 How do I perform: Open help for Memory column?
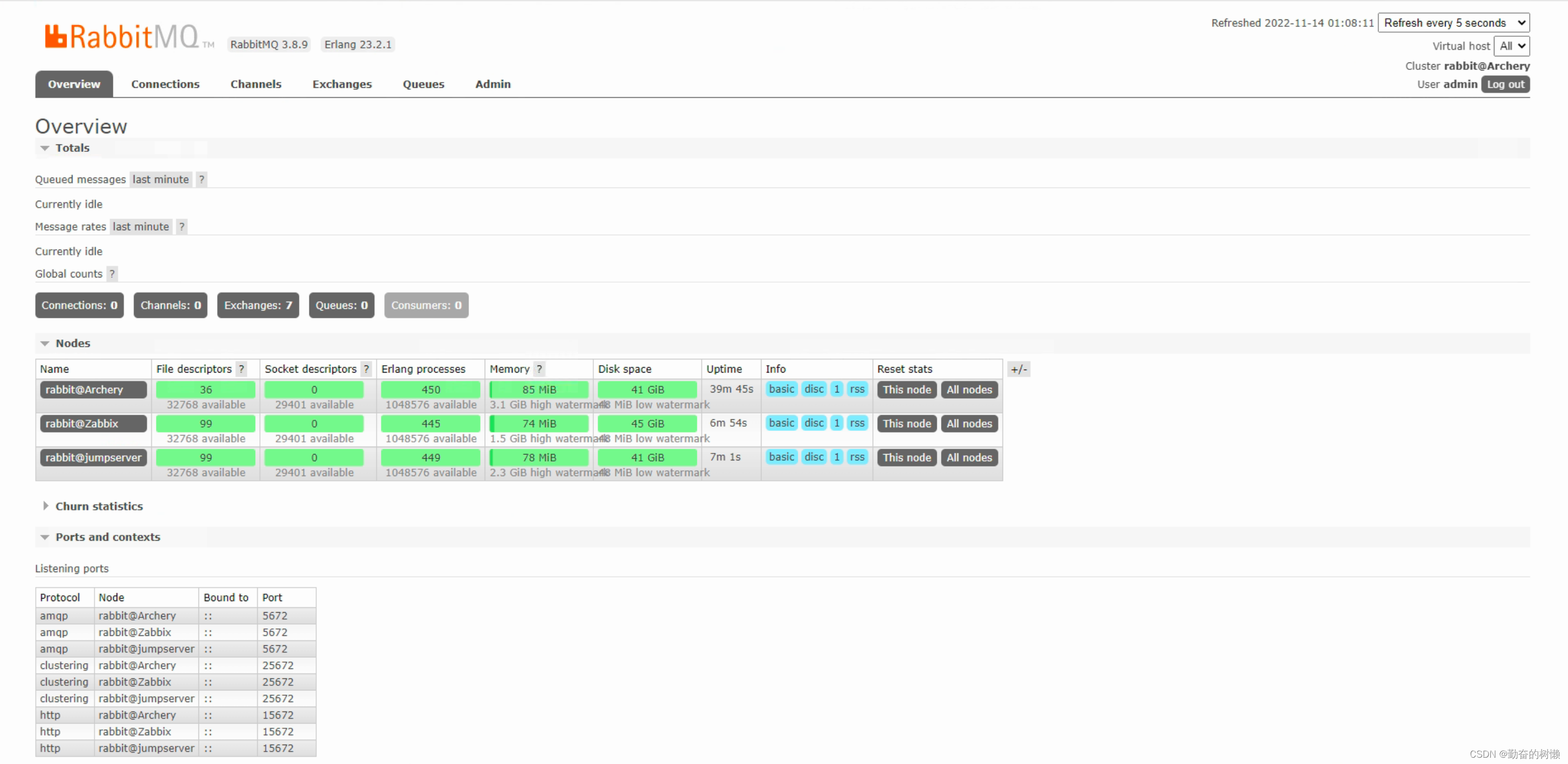click(x=539, y=368)
